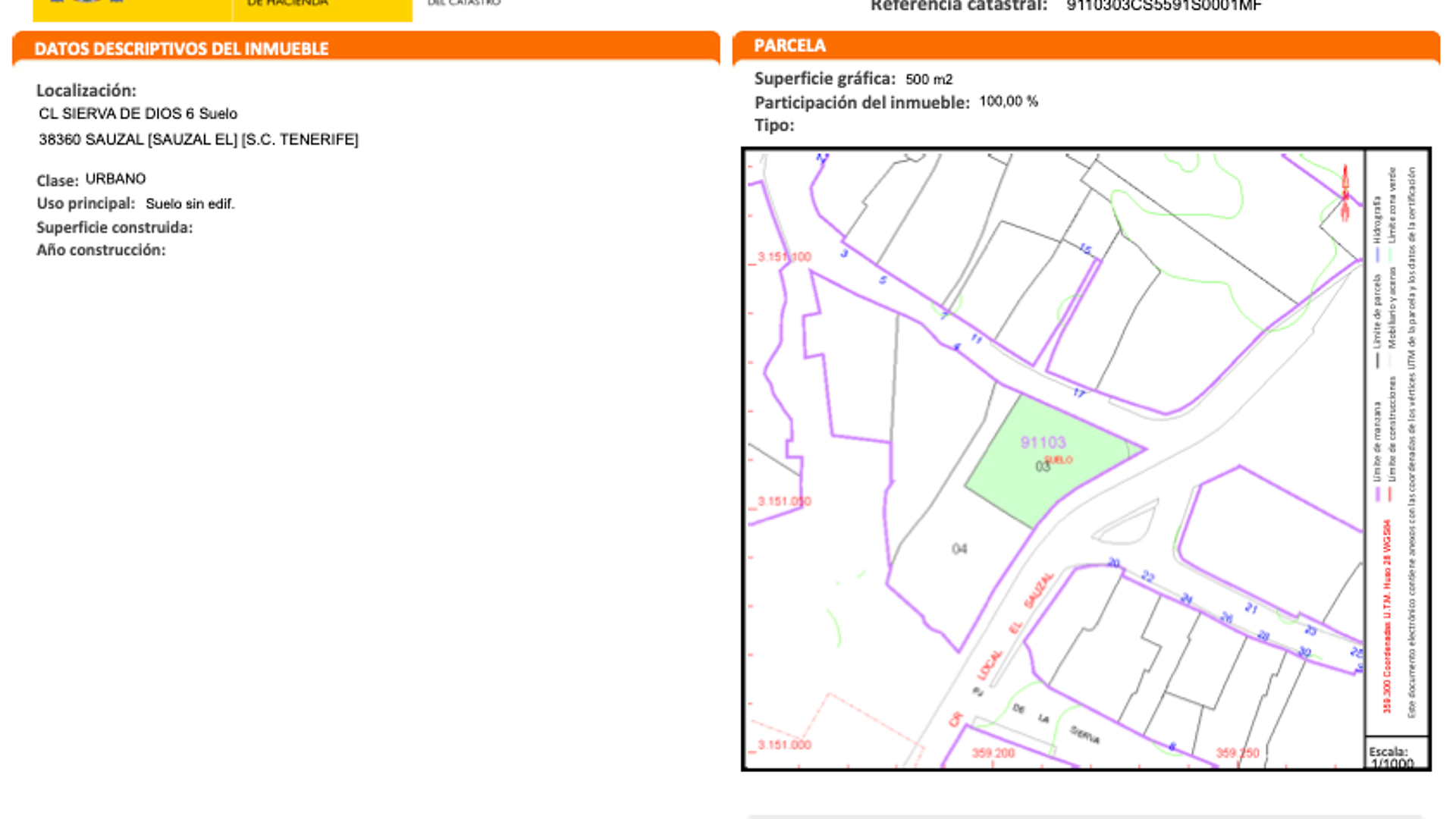This screenshot has height=819, width=1456.
Task: Click the 'Superficie gráfica:' label
Action: coord(824,79)
